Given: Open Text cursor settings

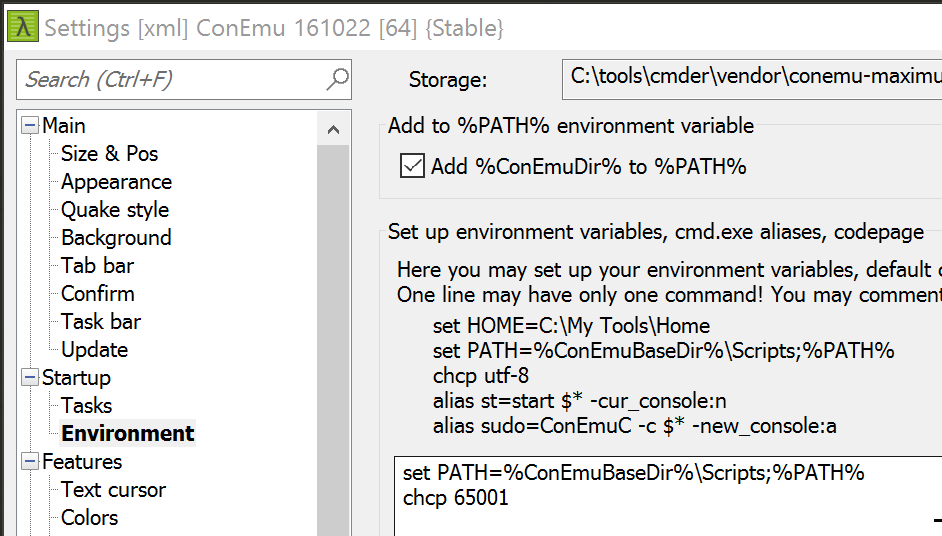Looking at the screenshot, I should (113, 490).
